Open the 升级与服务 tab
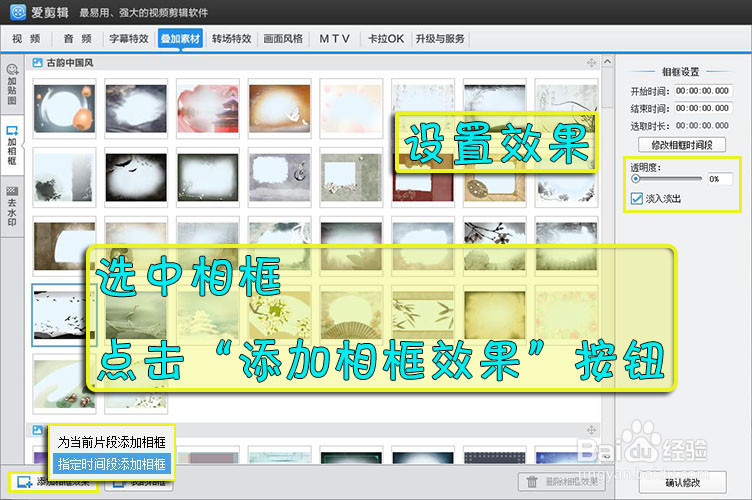Image resolution: width=752 pixels, height=500 pixels. pyautogui.click(x=440, y=39)
